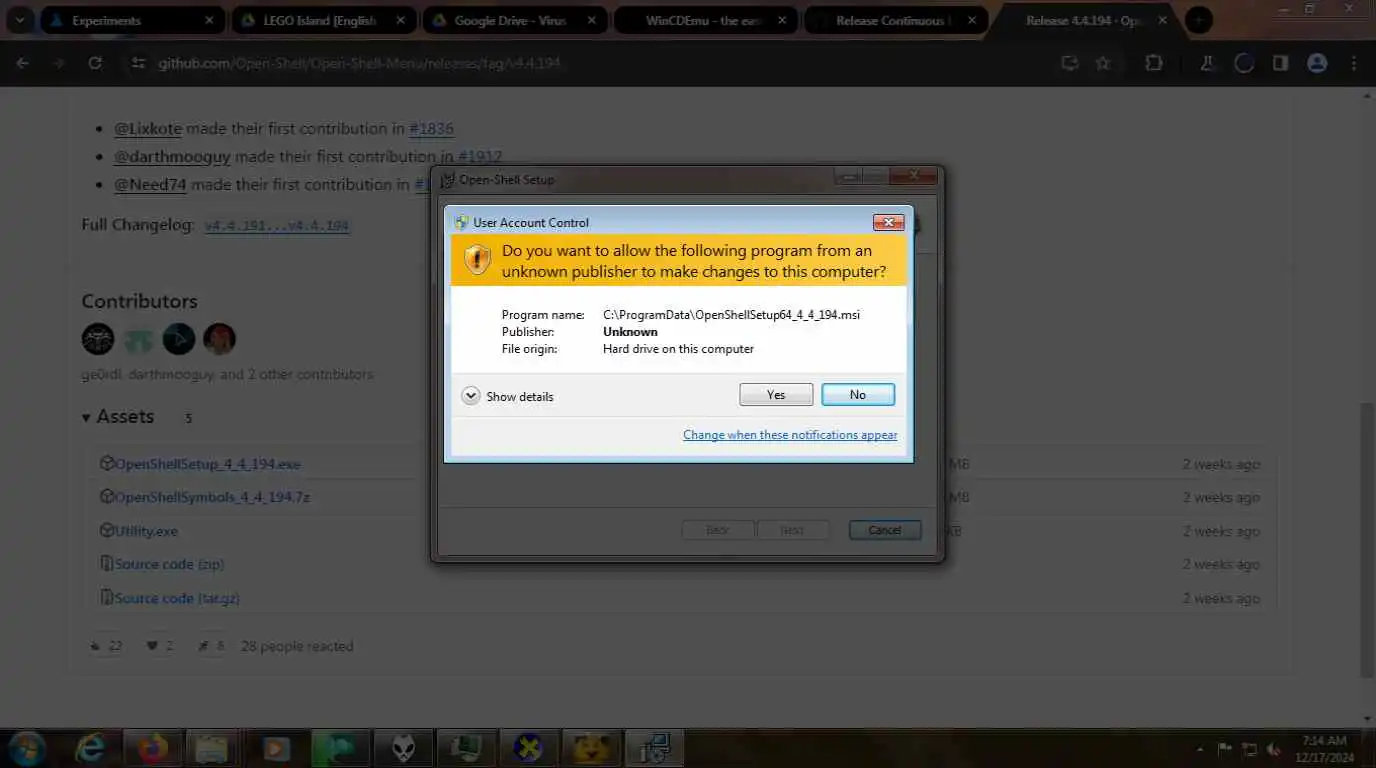Click the first contributor avatar

(98, 339)
